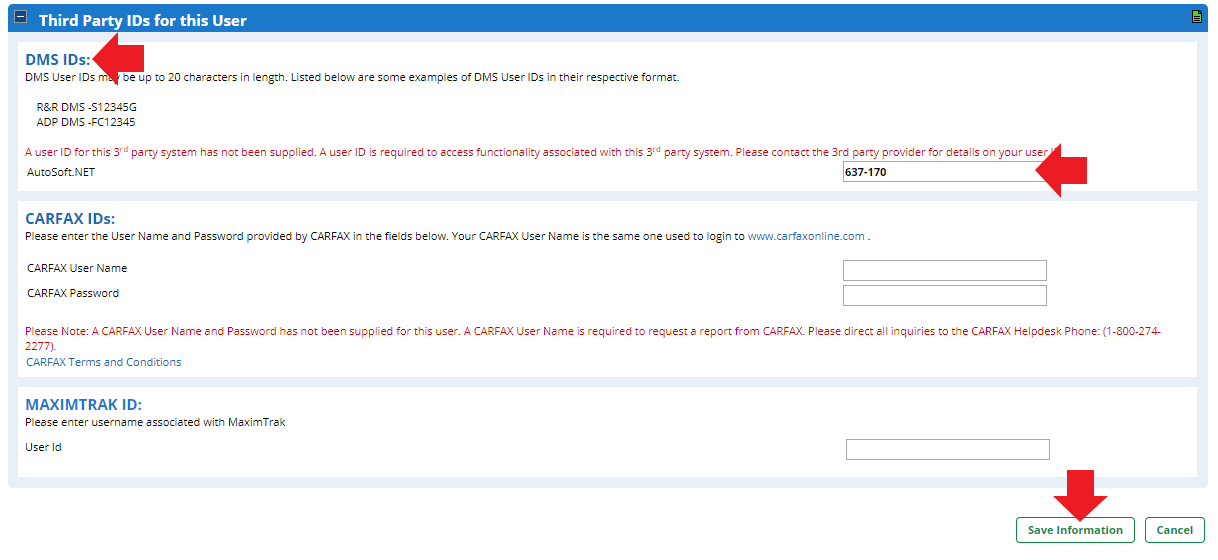Select the ADP DMS -FC12345 example text
The height and width of the screenshot is (560, 1218).
pos(86,122)
